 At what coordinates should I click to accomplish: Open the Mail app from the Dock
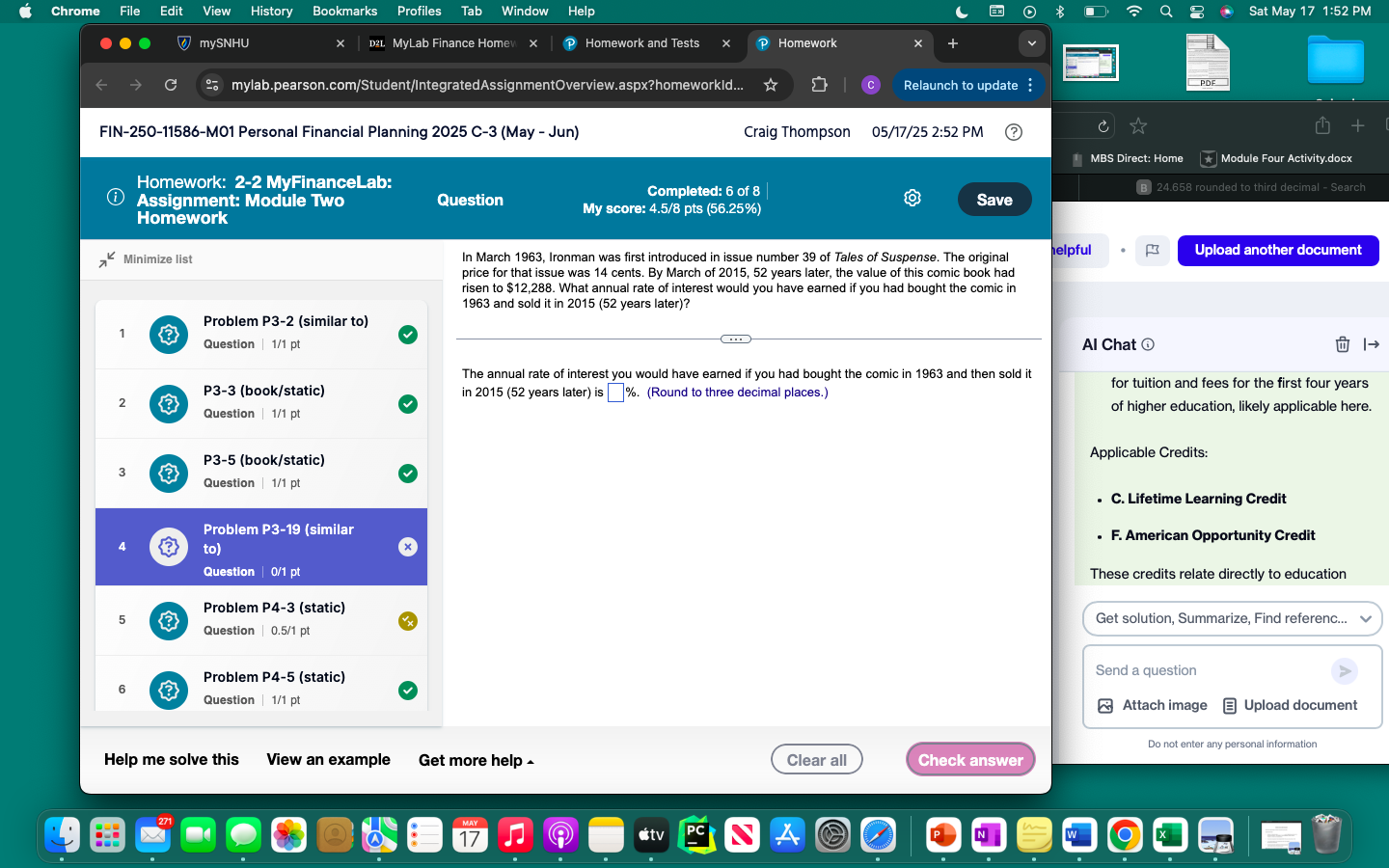[x=153, y=835]
